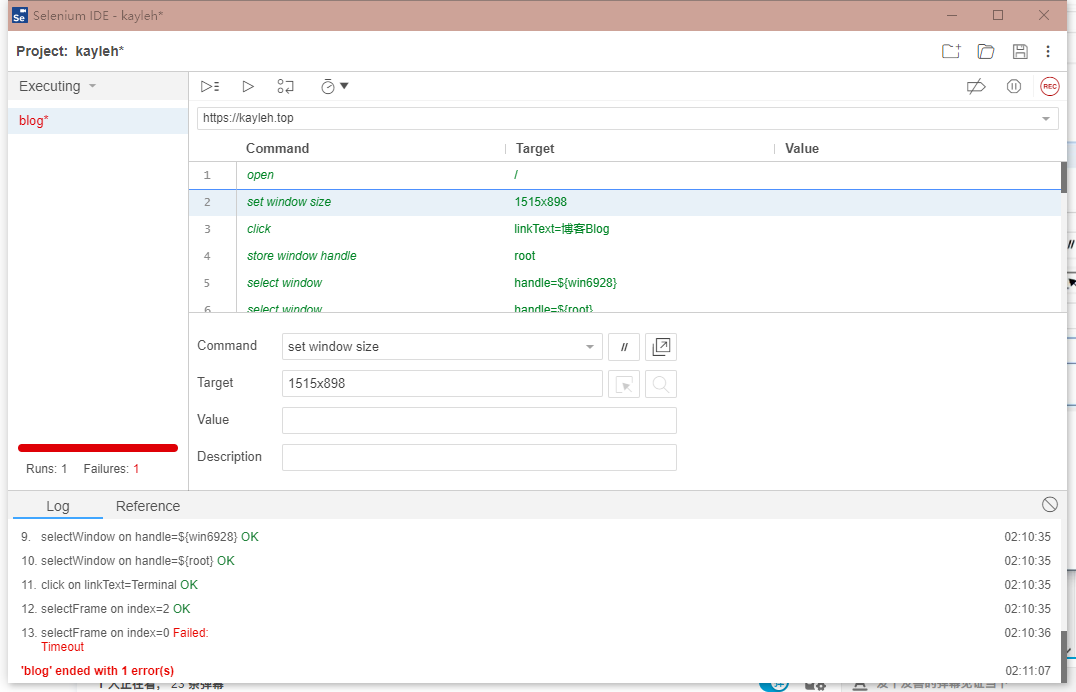The height and width of the screenshot is (692, 1076).
Task: Click the Value input field
Action: click(479, 420)
